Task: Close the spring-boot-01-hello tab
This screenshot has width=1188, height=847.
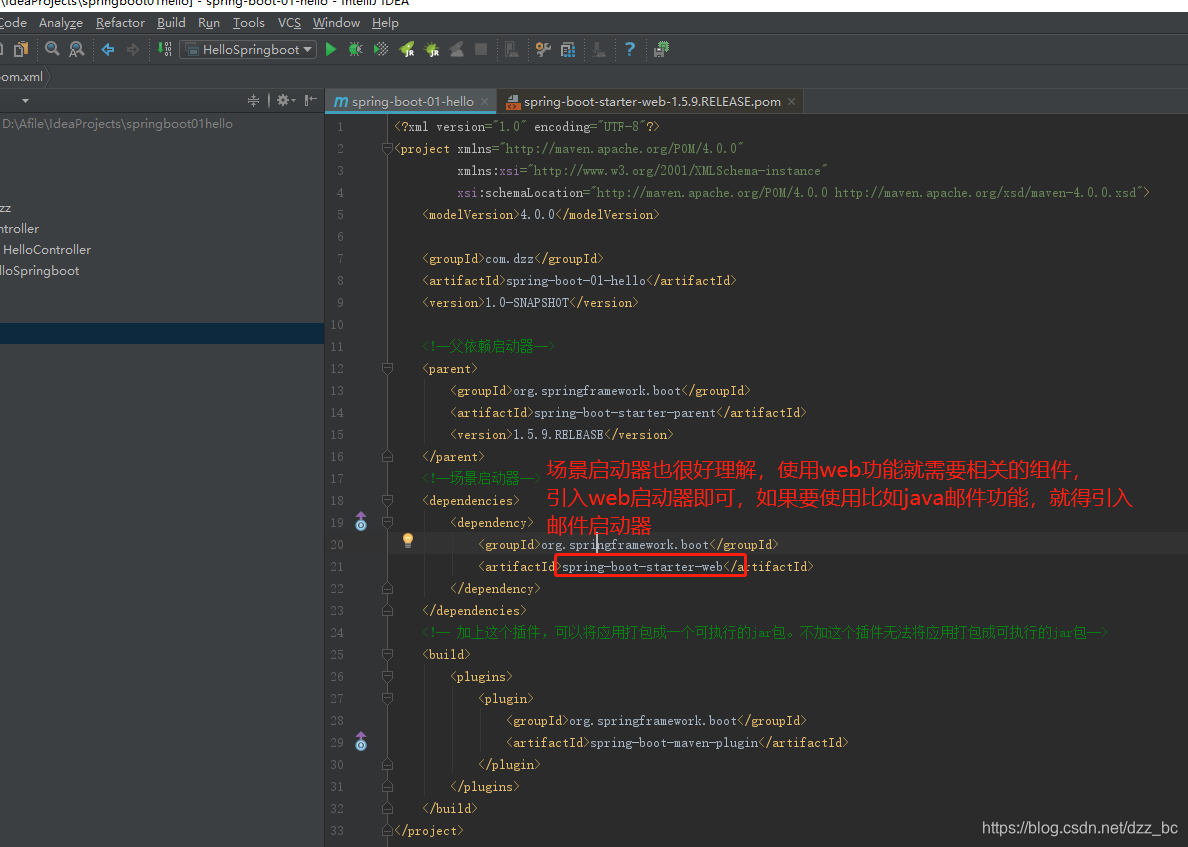Action: [484, 102]
